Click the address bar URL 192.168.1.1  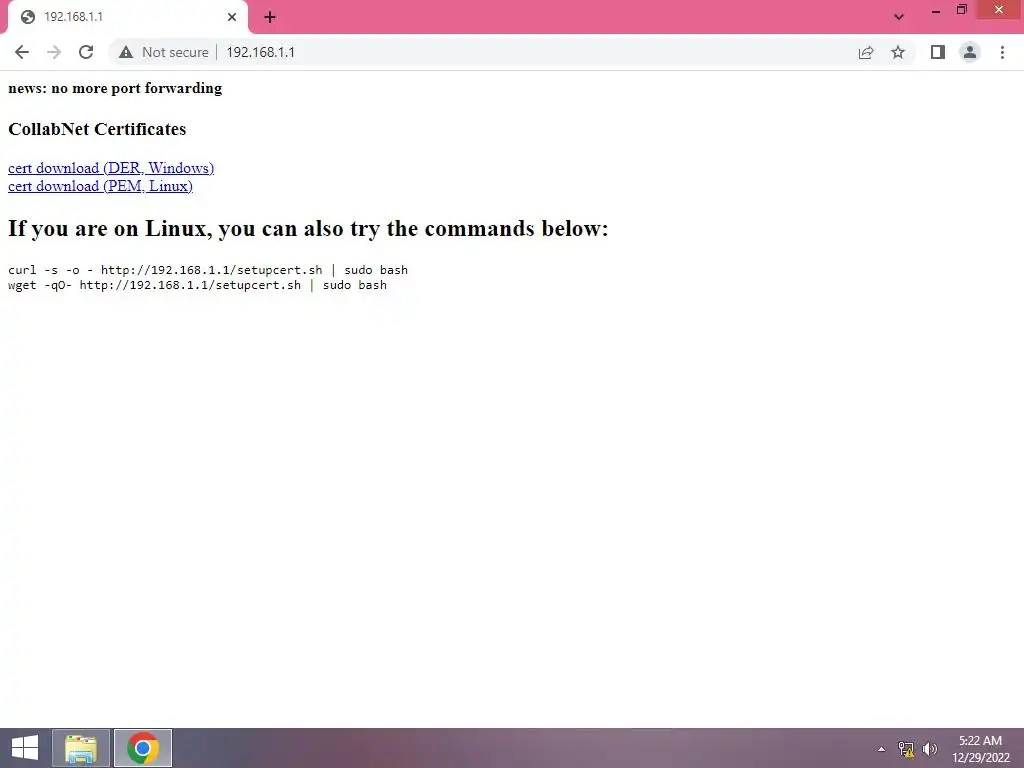[x=261, y=52]
